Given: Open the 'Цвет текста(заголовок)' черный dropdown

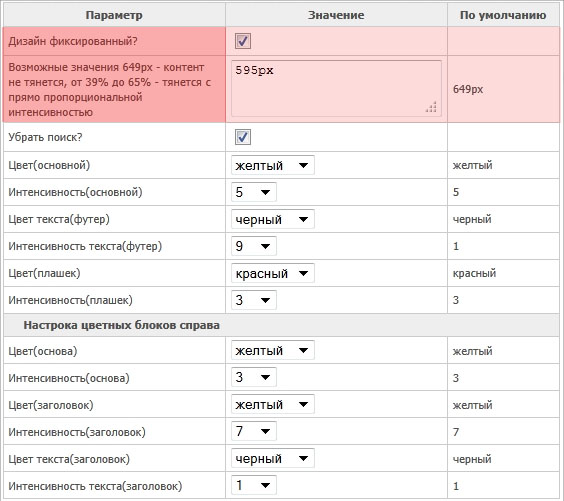Looking at the screenshot, I should pyautogui.click(x=273, y=458).
